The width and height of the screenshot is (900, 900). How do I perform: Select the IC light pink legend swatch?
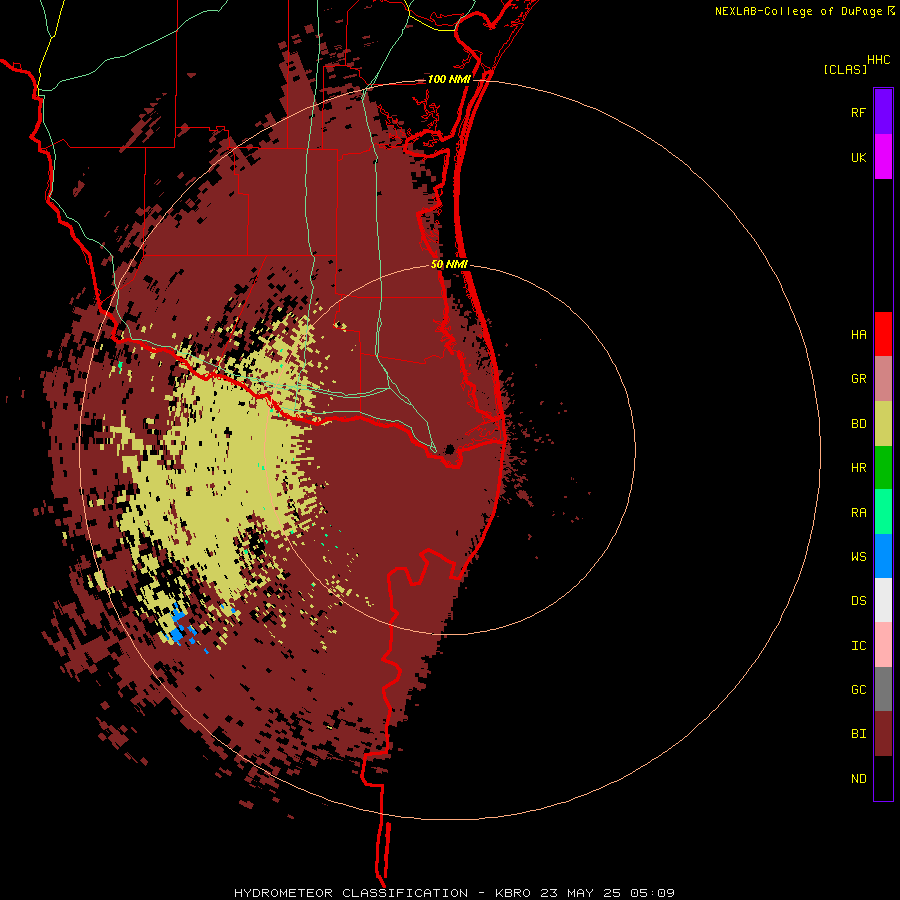[883, 645]
